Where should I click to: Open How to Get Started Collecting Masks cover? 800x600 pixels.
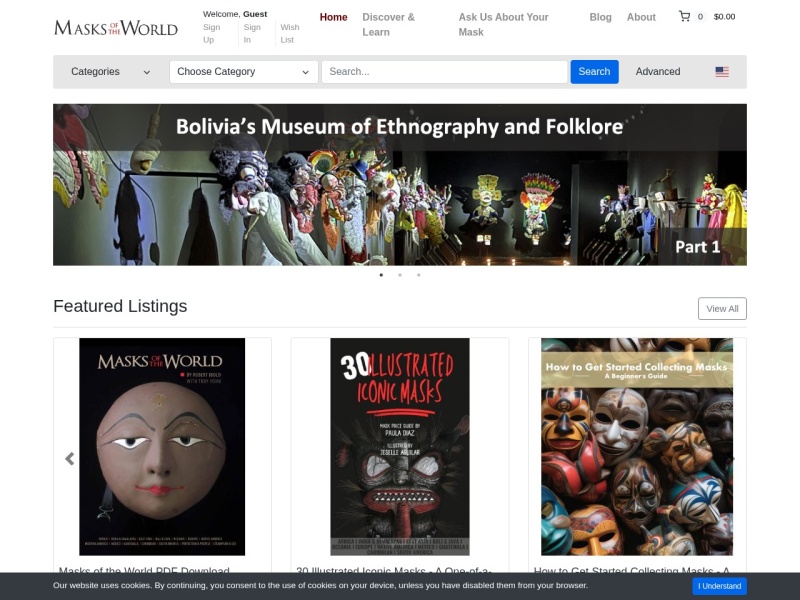pos(637,447)
